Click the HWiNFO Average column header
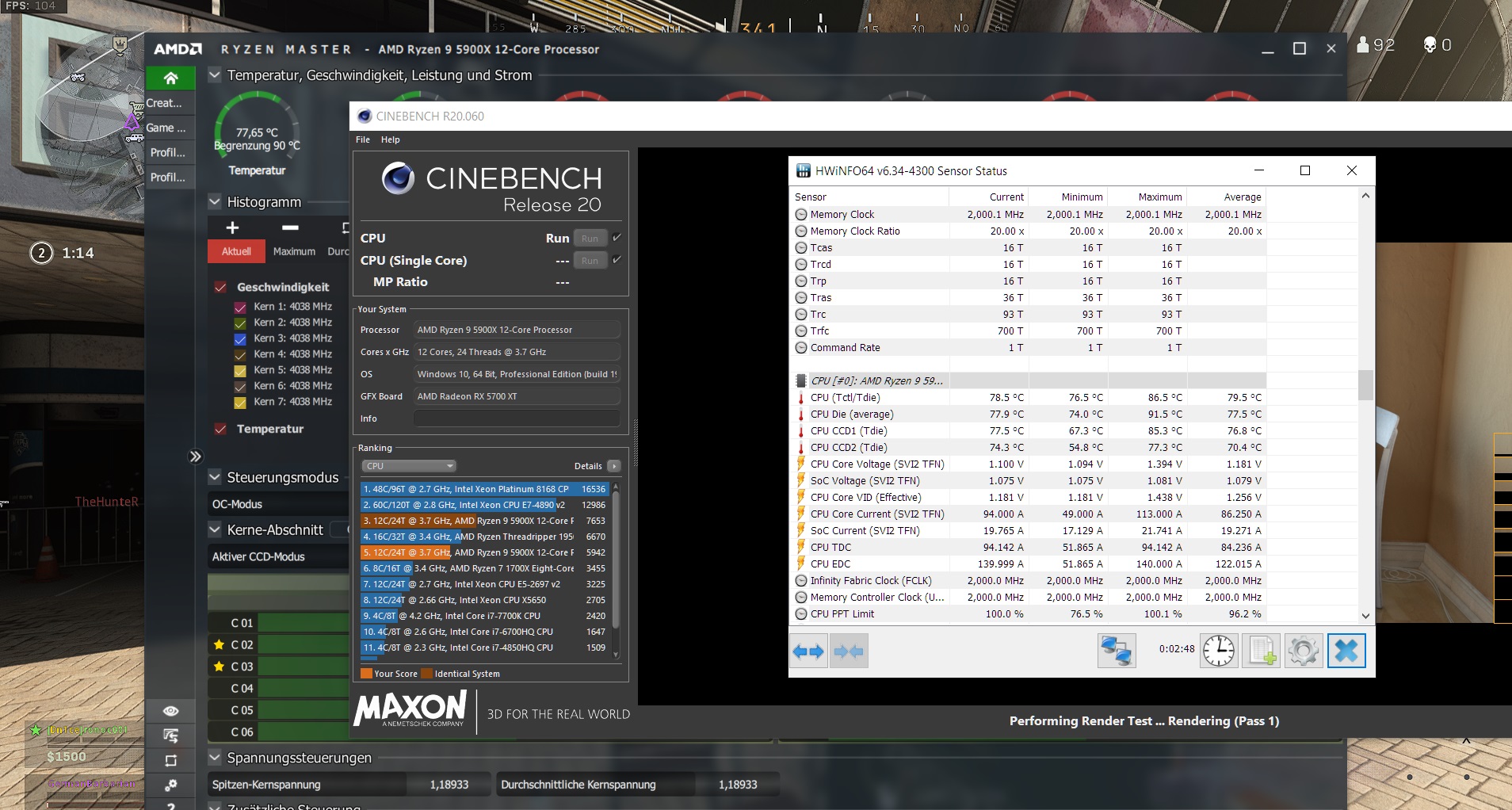Image resolution: width=1512 pixels, height=810 pixels. click(1226, 197)
